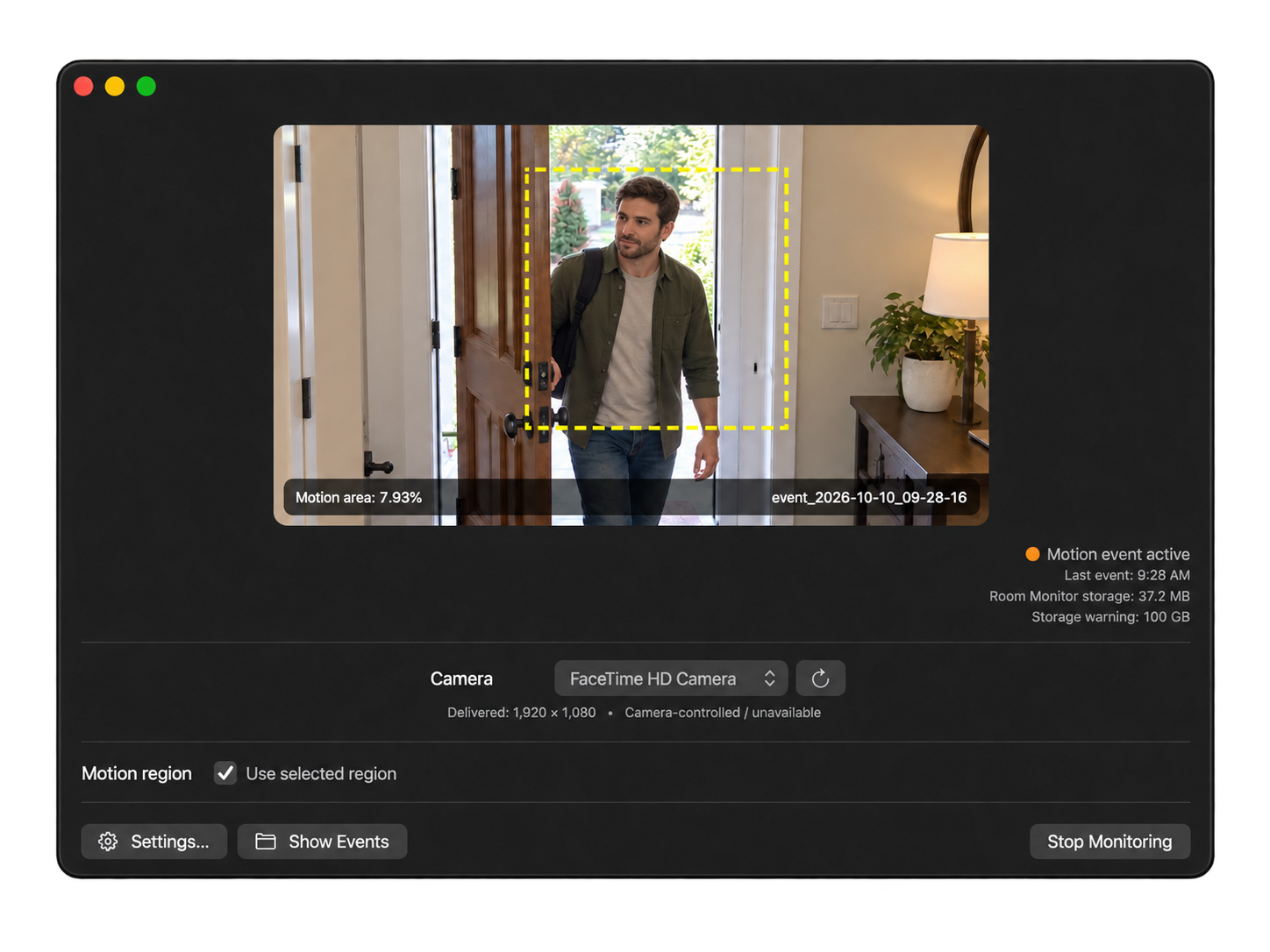The image size is (1270, 952).
Task: Click Delivered: 1,920 × 1,080 text
Action: [x=522, y=713]
